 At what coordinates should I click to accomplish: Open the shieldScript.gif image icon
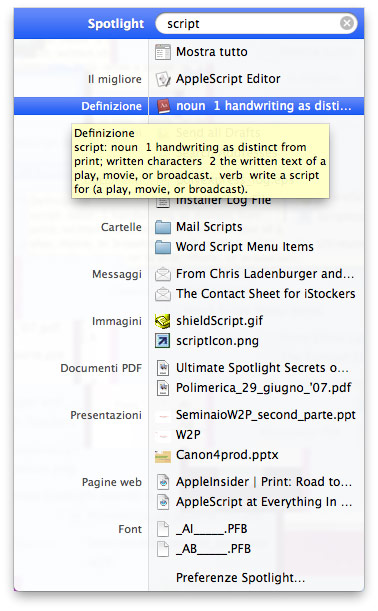(x=163, y=321)
